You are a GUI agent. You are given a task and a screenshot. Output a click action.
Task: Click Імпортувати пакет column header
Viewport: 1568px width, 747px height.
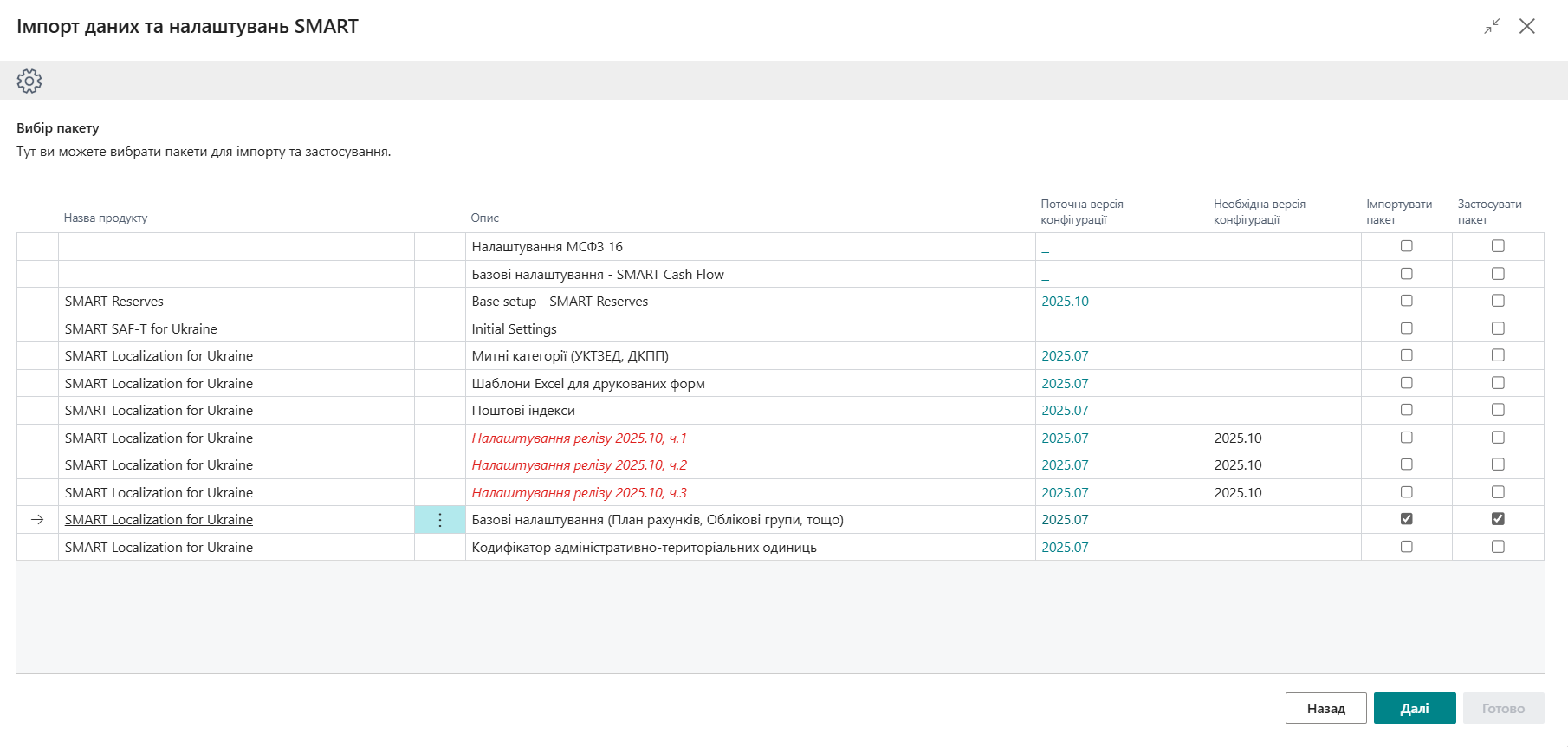(x=1399, y=211)
